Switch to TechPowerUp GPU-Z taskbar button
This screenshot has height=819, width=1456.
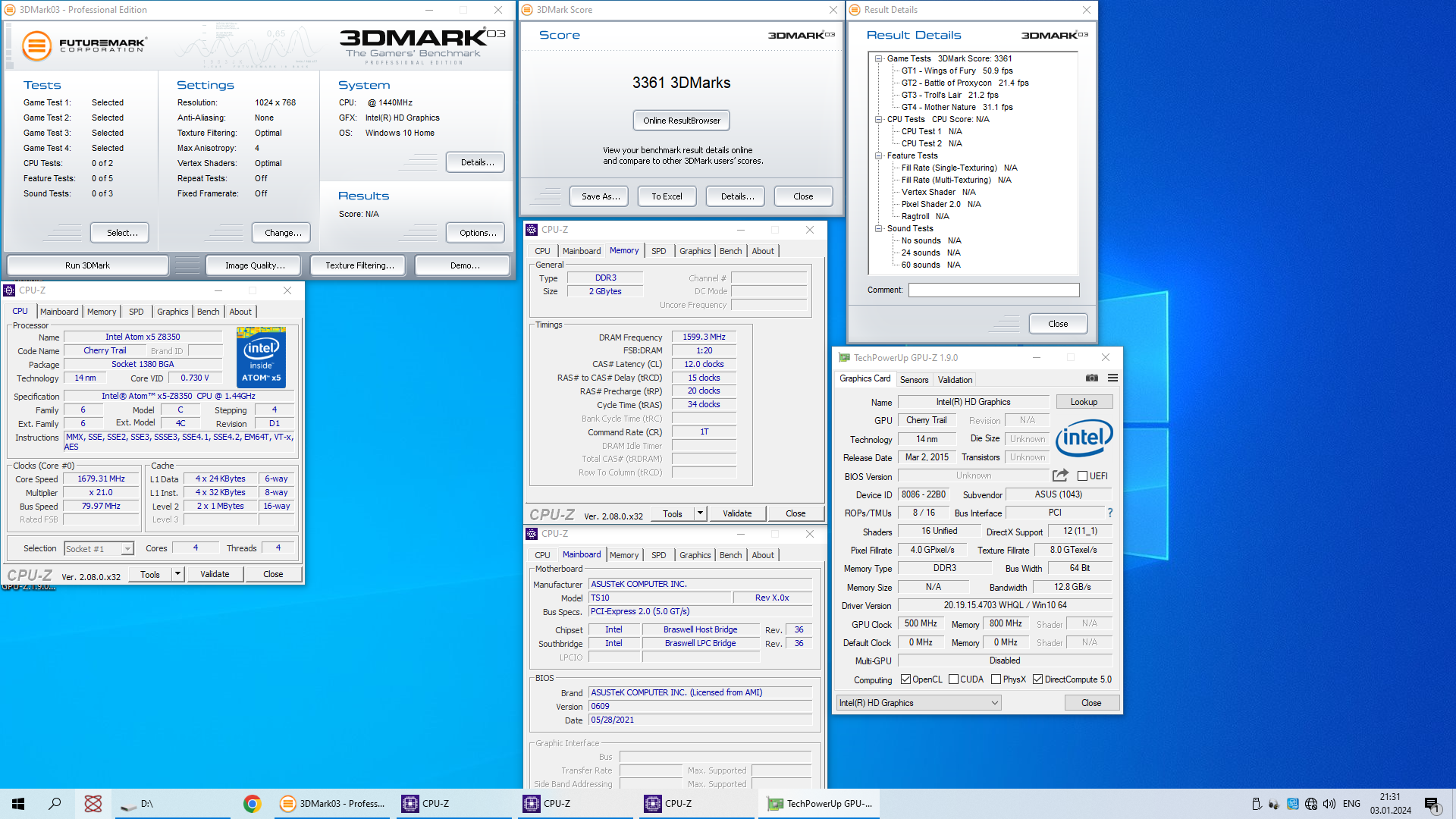pyautogui.click(x=819, y=804)
